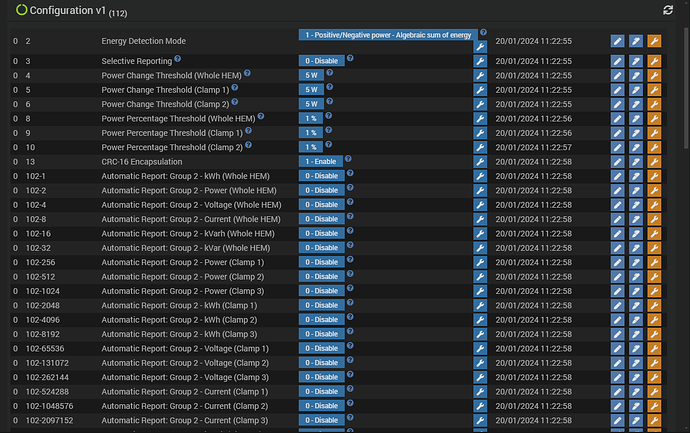Click orange wrench for Power Percentage Threshold (Clamp 2)

click(x=654, y=147)
